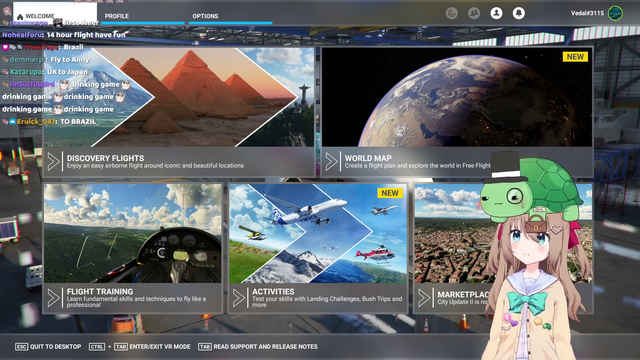Click the TAB key icon beside Read Support
640x360 pixels.
point(204,347)
